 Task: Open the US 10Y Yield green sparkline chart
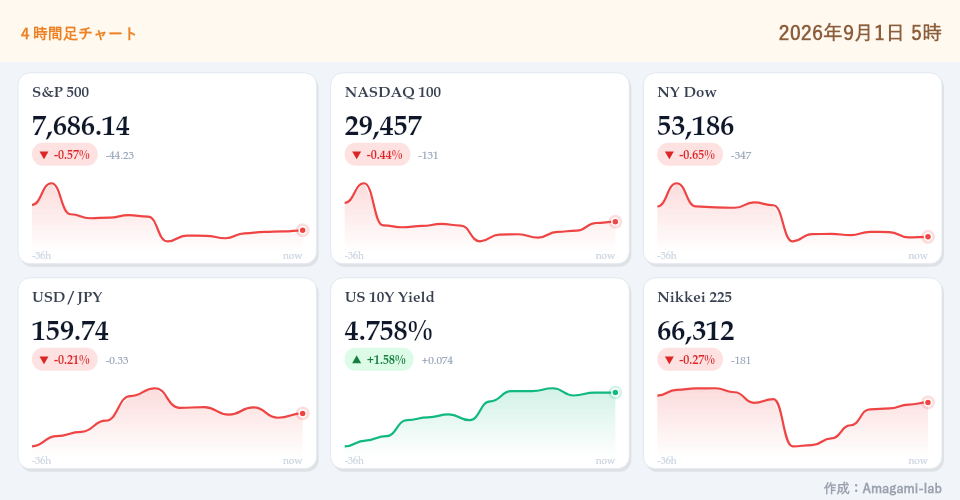[x=480, y=419]
